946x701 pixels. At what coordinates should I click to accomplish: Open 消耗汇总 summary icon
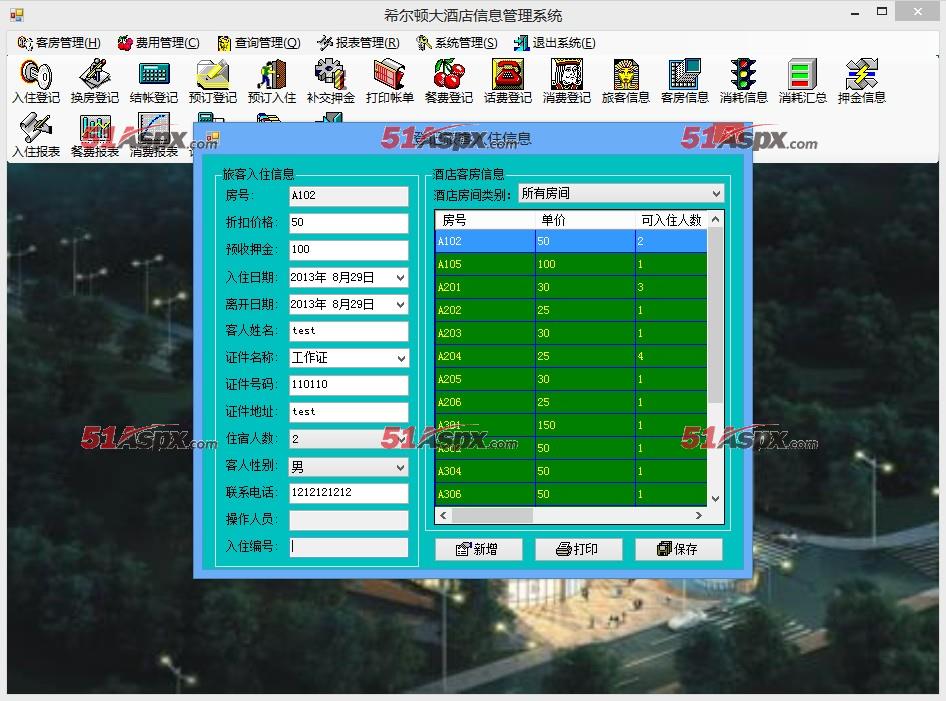pyautogui.click(x=802, y=81)
